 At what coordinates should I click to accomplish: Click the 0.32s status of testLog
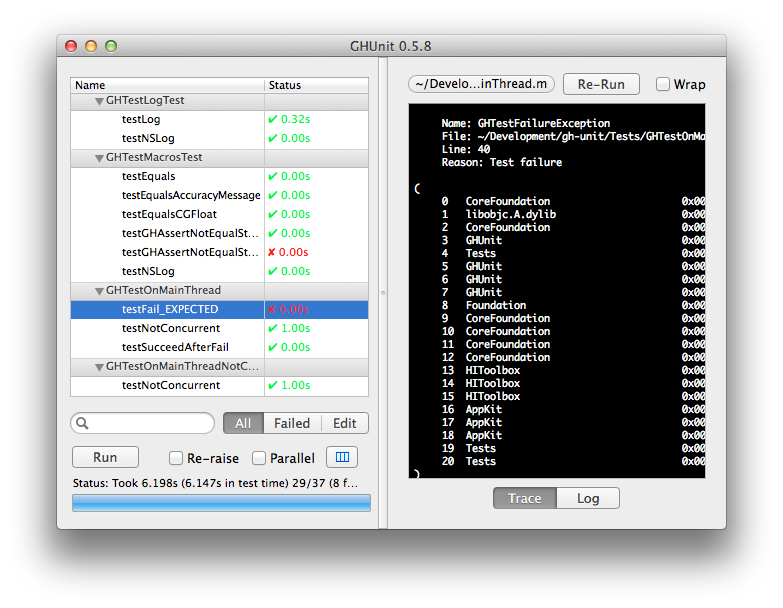[x=295, y=119]
